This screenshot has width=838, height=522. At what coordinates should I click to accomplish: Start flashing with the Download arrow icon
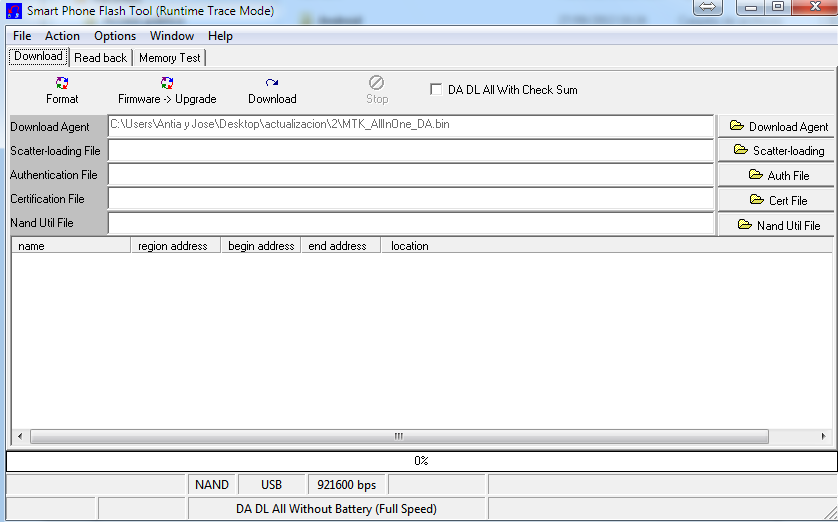(272, 83)
